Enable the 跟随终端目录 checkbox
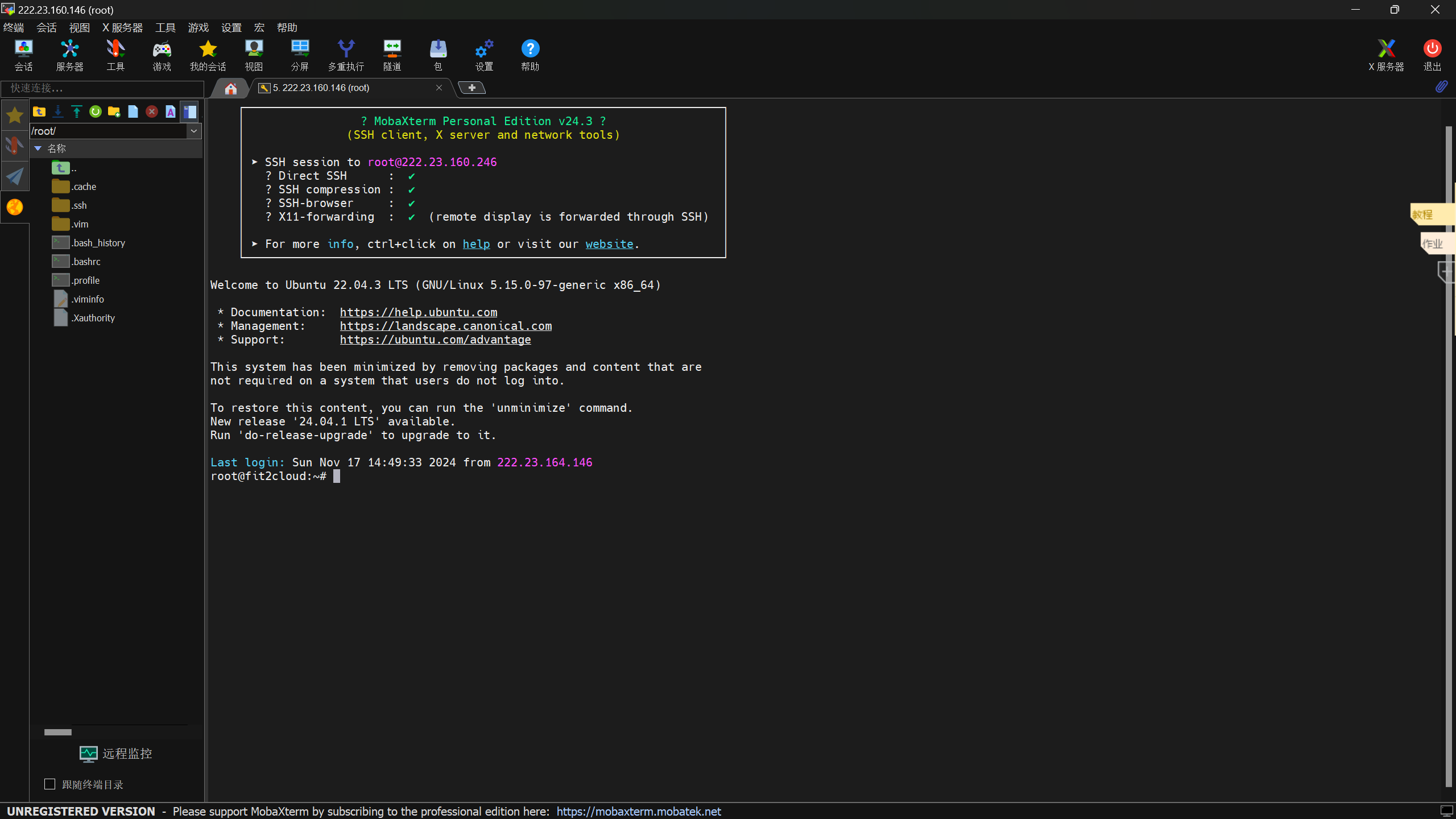 [x=50, y=784]
